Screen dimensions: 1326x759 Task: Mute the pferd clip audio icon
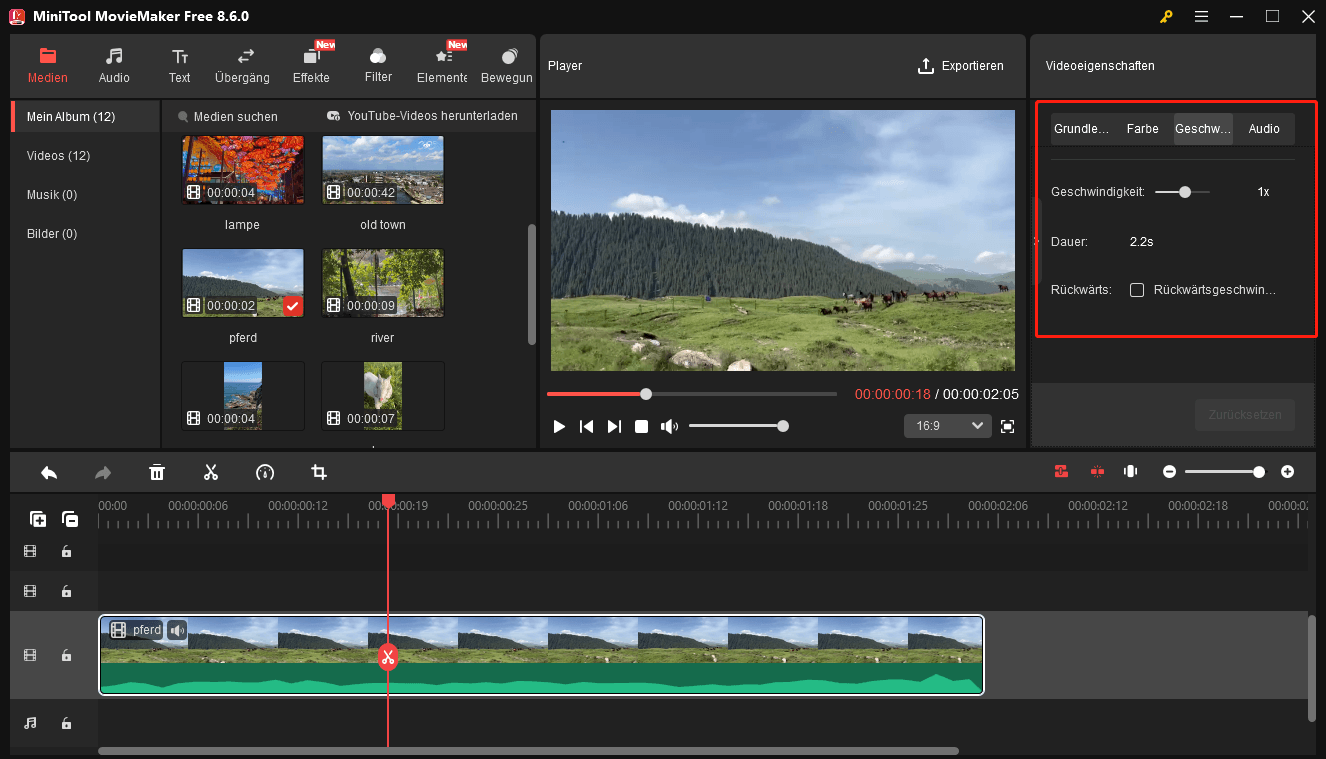176,630
